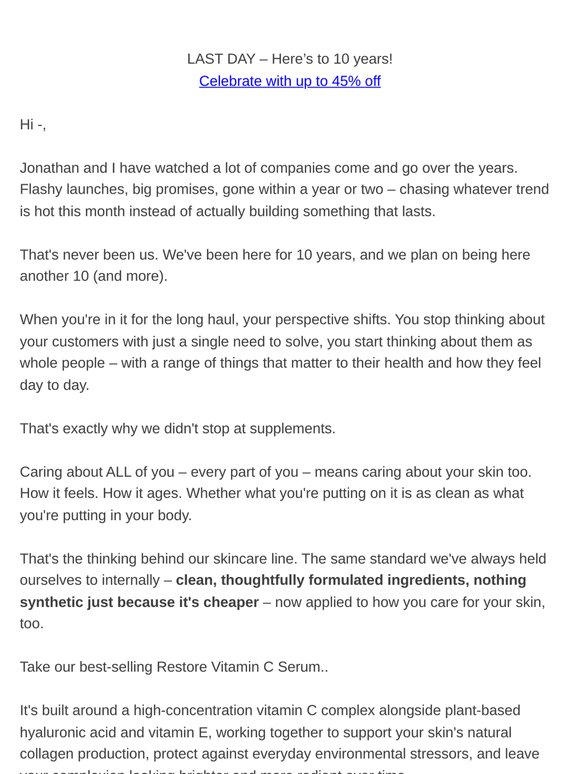
Task: Click the text 'another 10 (and more).'
Action: pos(94,276)
